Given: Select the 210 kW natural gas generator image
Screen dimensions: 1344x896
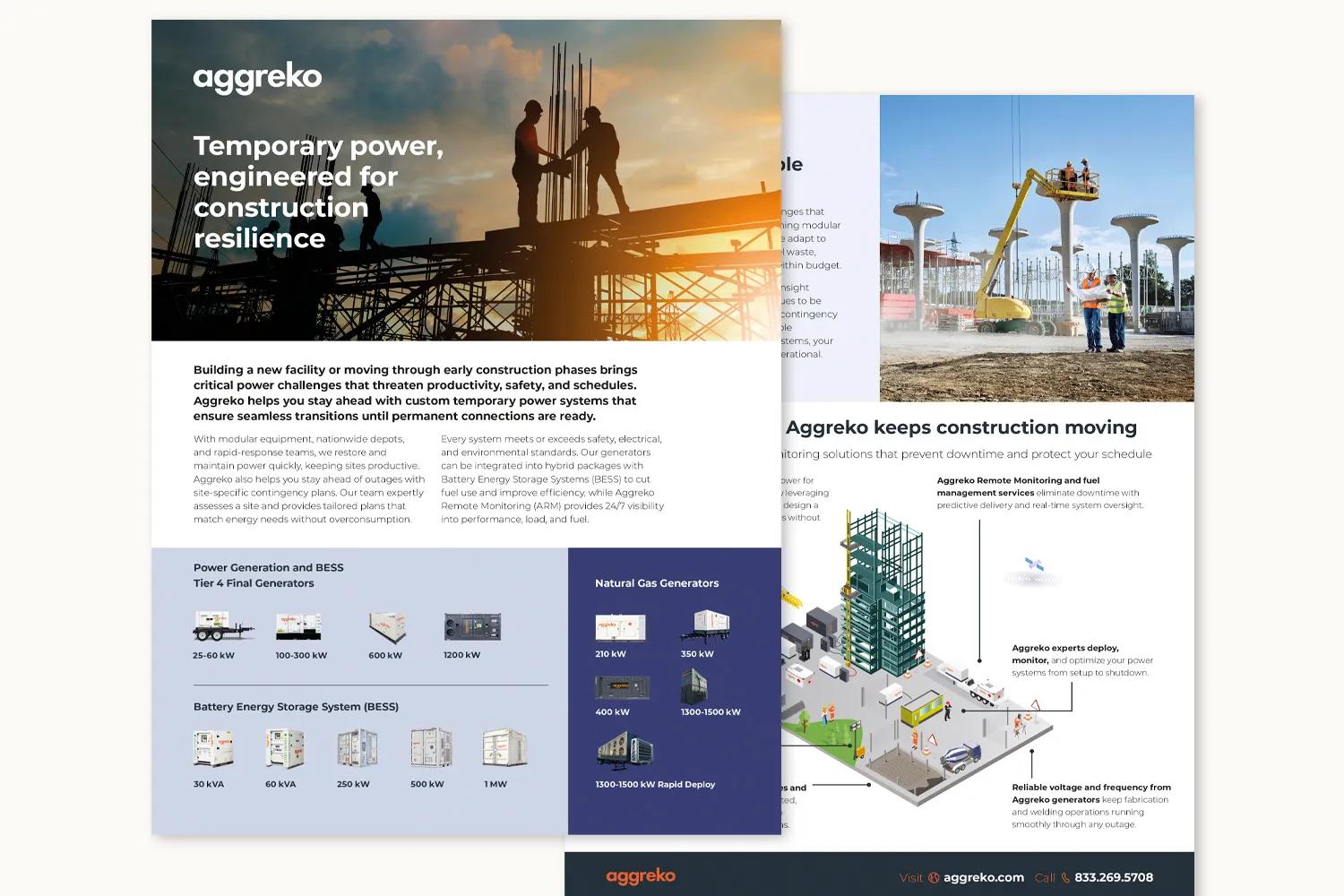Looking at the screenshot, I should (620, 627).
